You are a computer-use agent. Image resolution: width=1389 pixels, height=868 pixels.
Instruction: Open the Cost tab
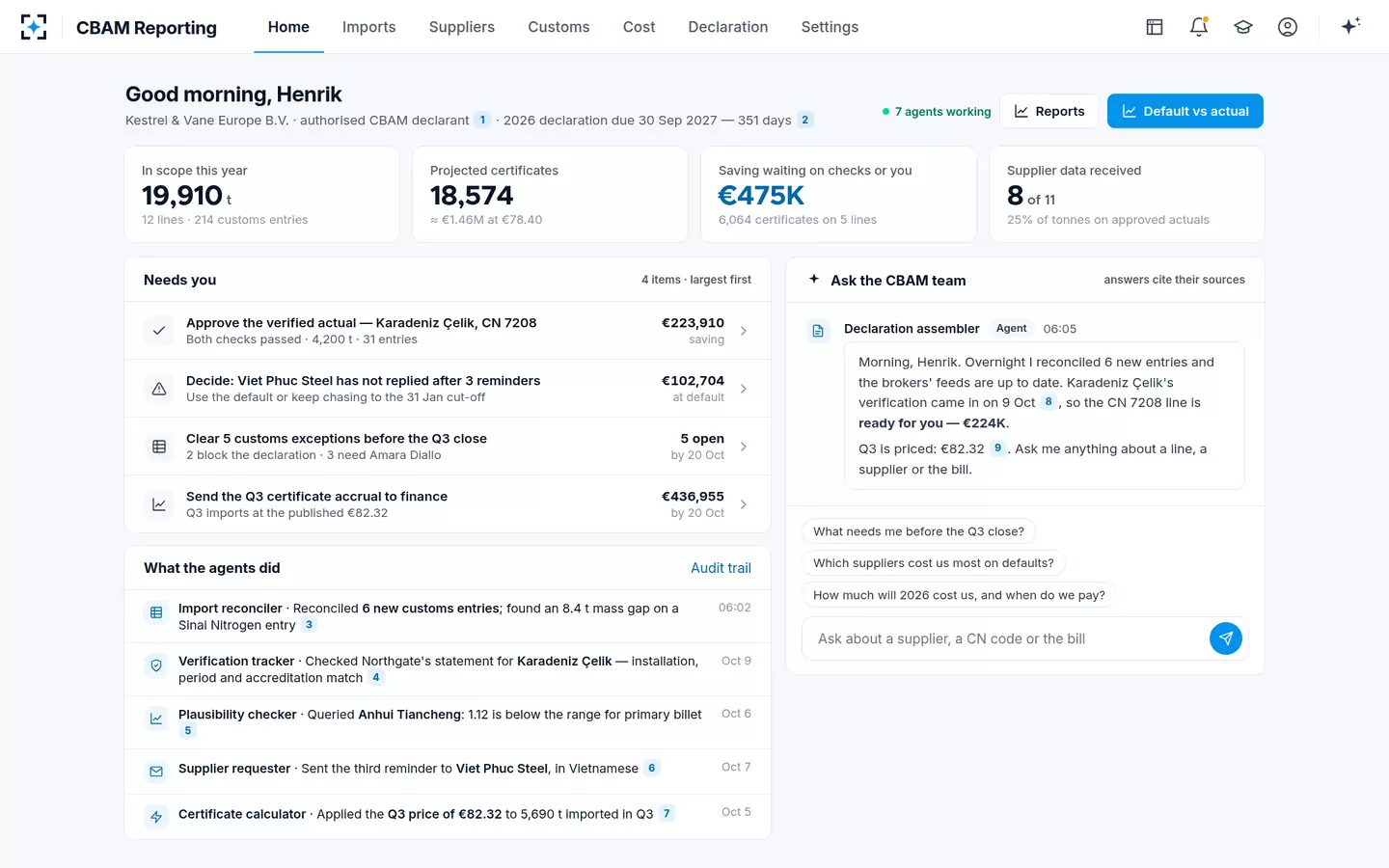pyautogui.click(x=640, y=27)
